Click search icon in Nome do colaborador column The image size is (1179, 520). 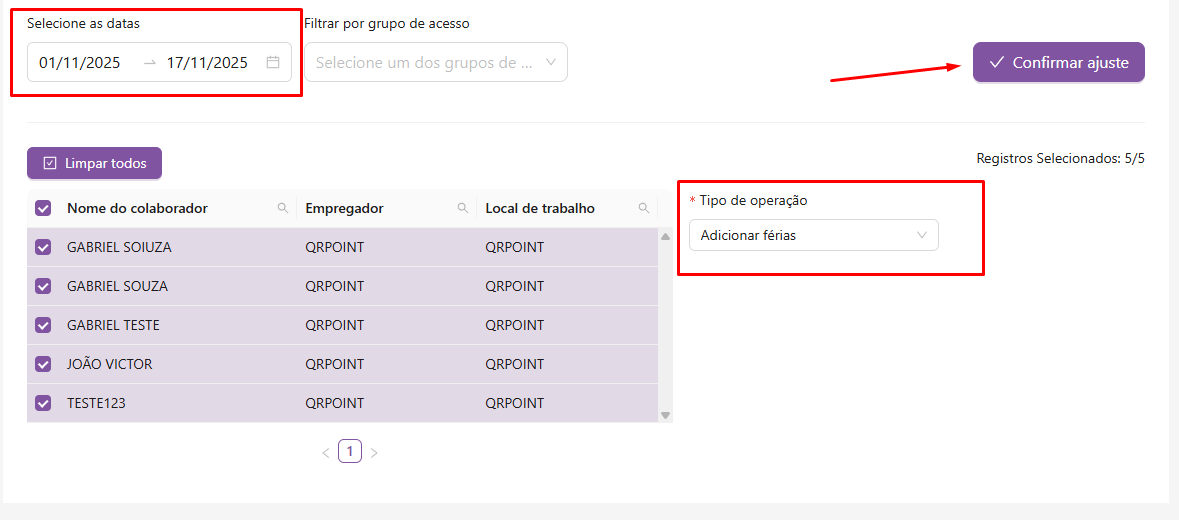(283, 208)
